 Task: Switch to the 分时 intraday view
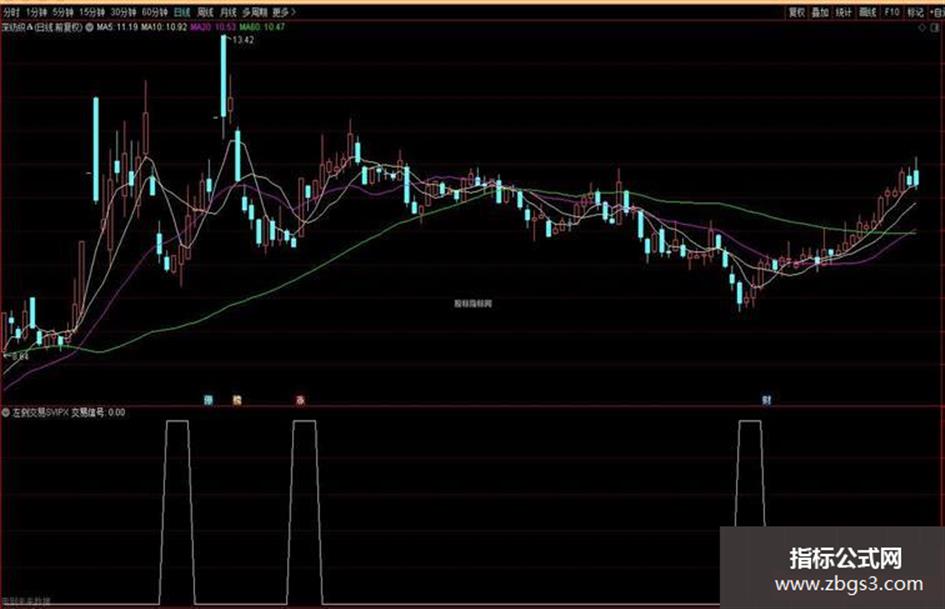(x=11, y=12)
